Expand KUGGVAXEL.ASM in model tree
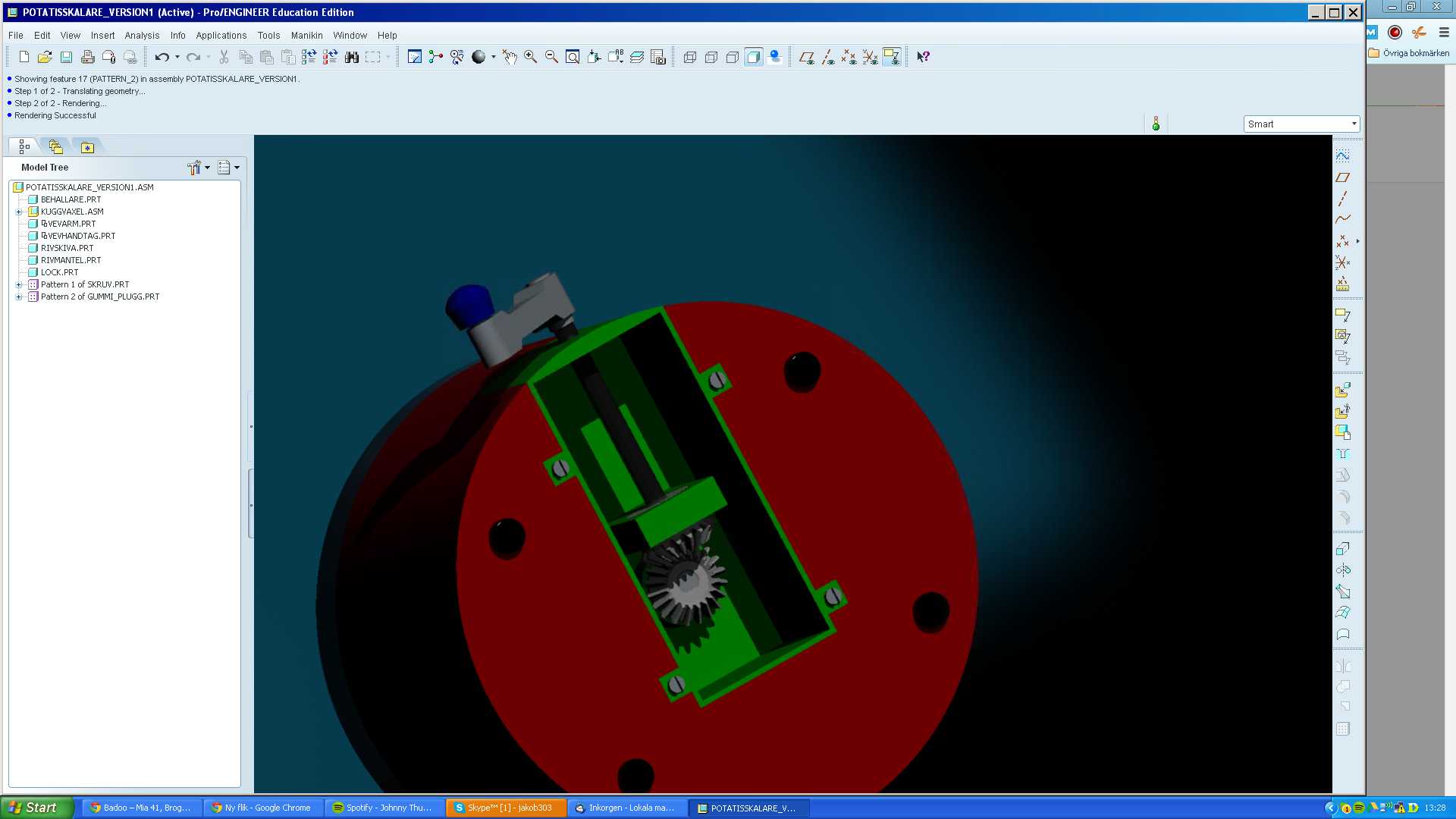 (19, 212)
